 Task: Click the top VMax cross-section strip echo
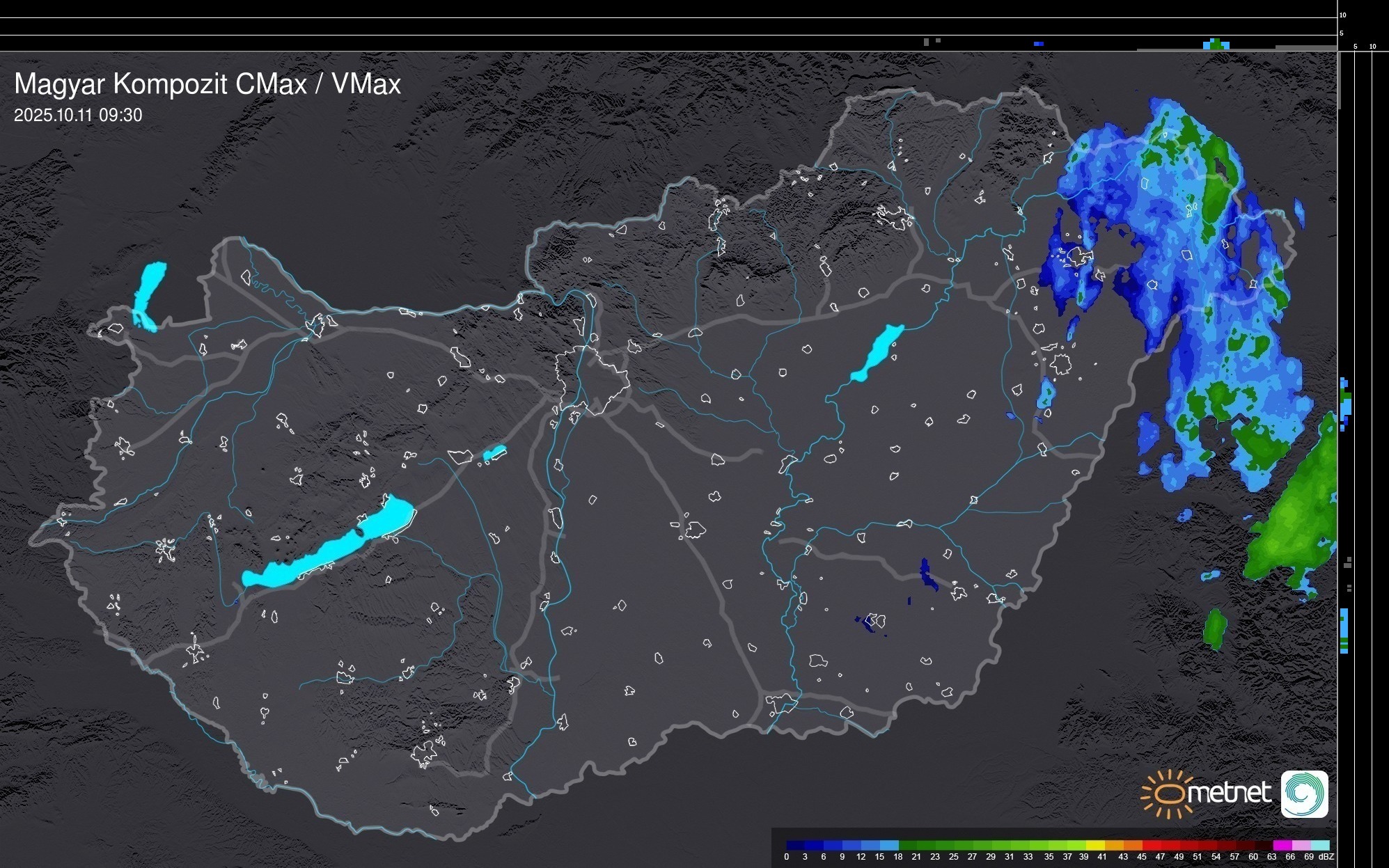1216,45
